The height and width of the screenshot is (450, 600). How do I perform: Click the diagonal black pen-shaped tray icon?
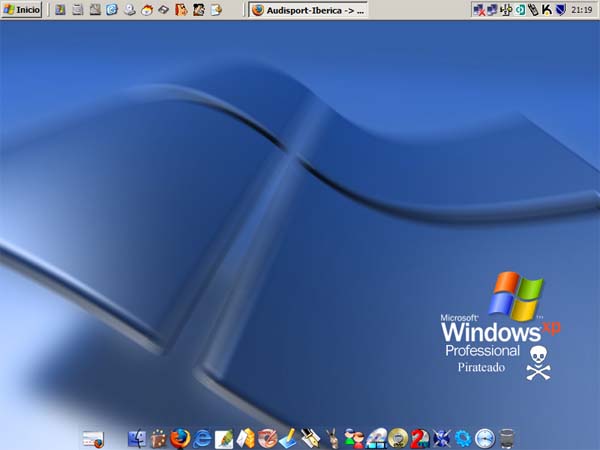click(533, 10)
